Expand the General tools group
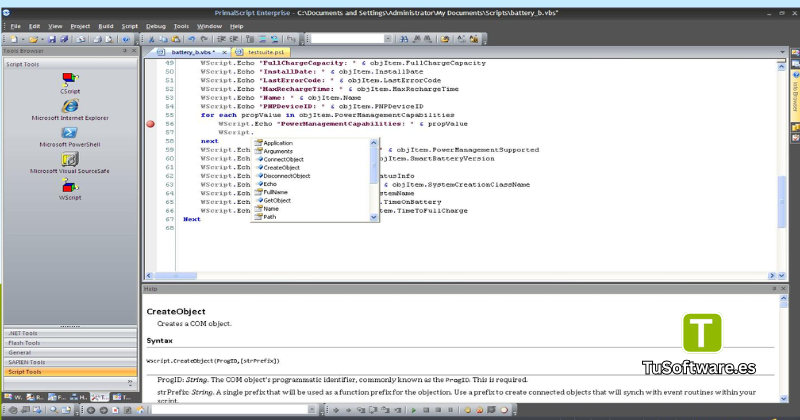 (70, 353)
